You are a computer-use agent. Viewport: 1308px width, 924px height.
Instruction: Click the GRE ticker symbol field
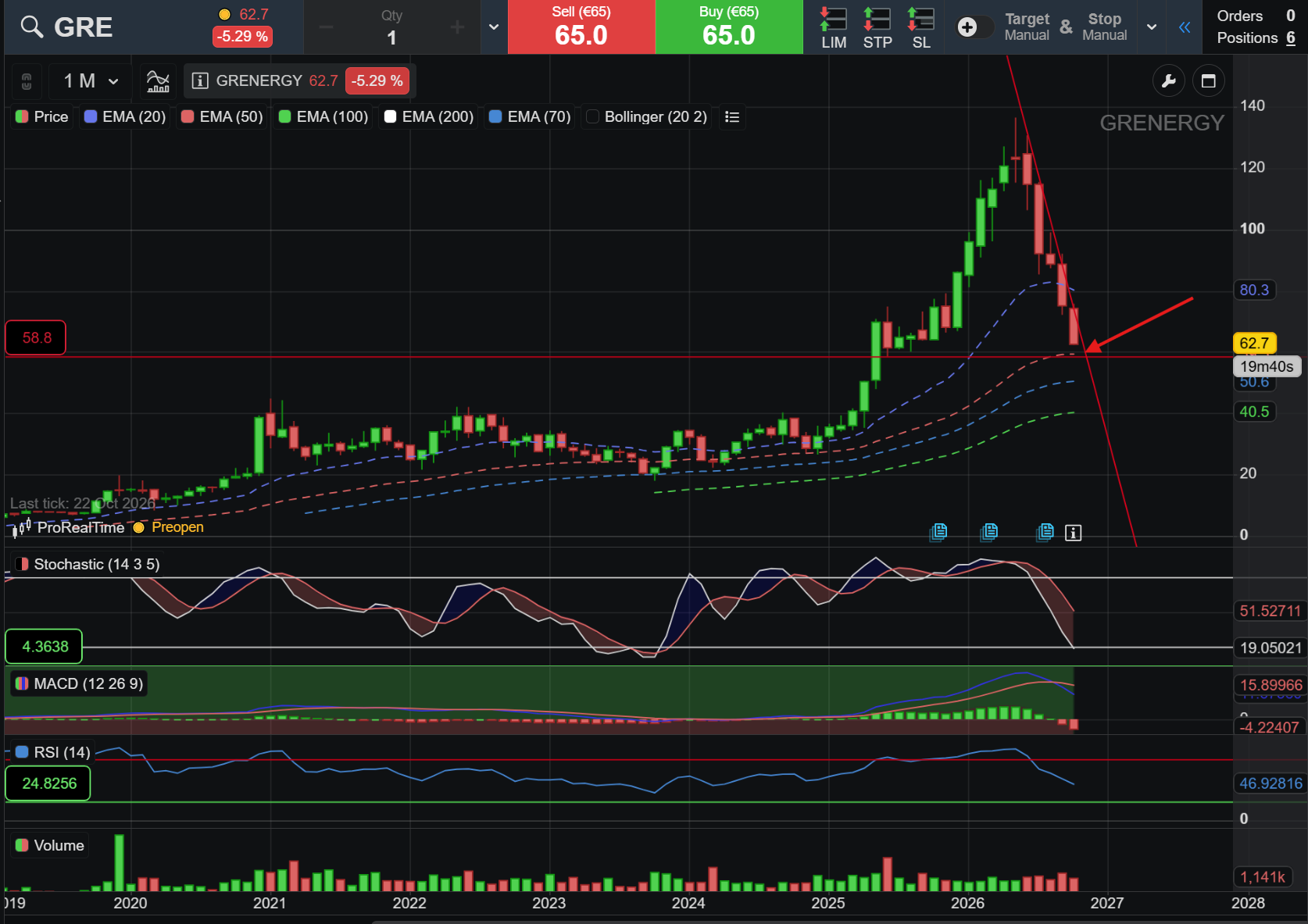point(84,27)
